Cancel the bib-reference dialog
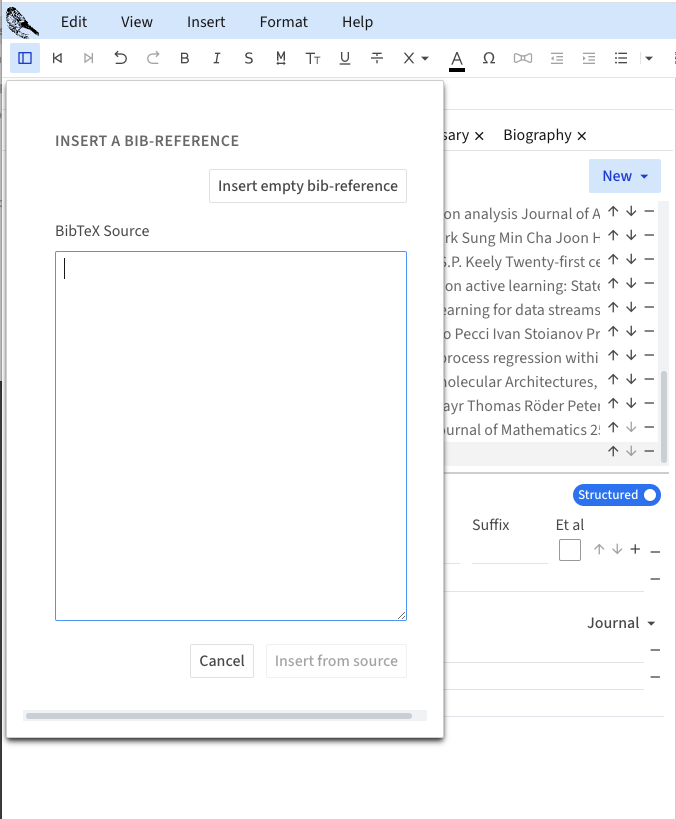 [x=222, y=661]
